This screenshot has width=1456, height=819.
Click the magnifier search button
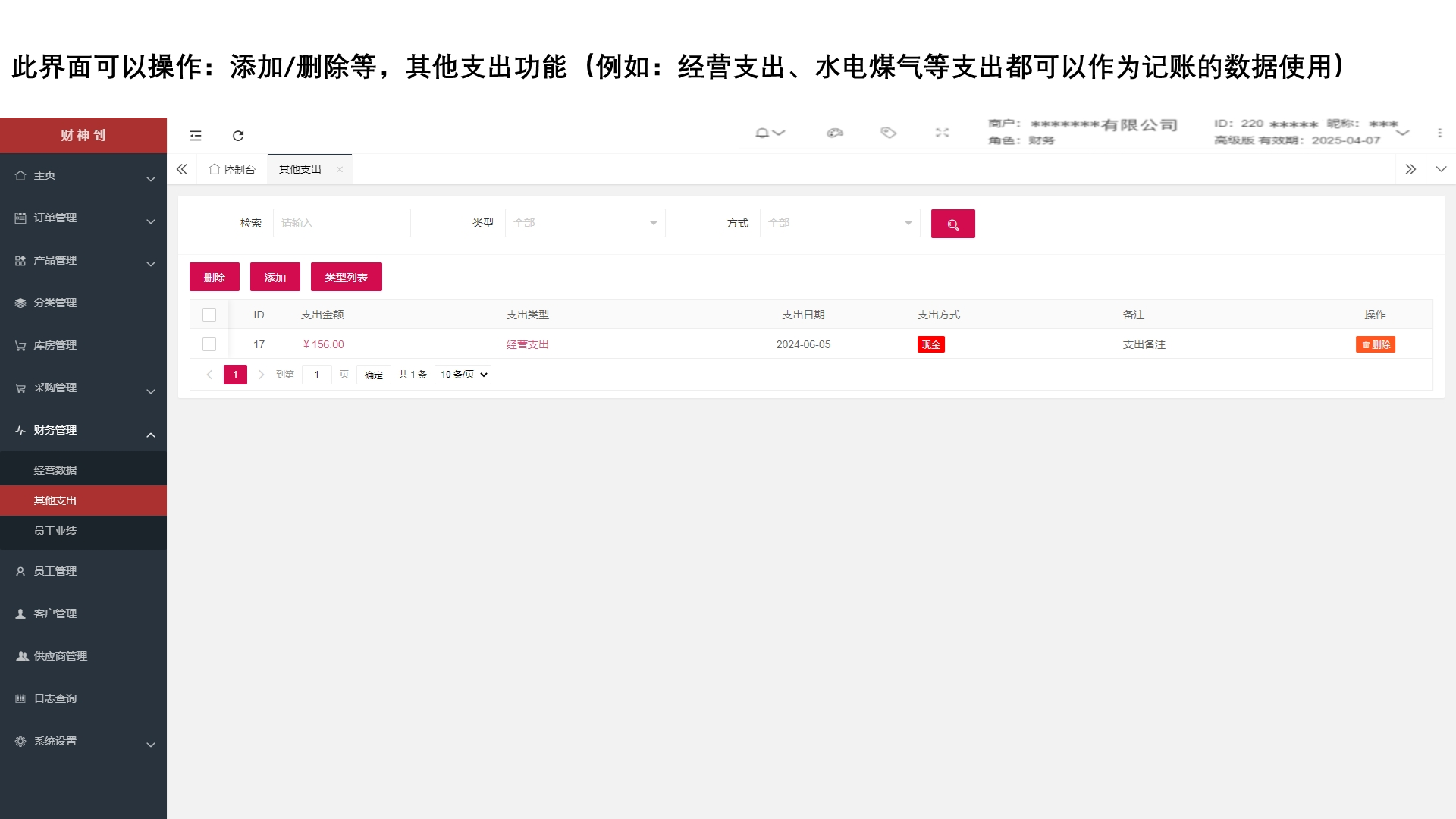[952, 224]
